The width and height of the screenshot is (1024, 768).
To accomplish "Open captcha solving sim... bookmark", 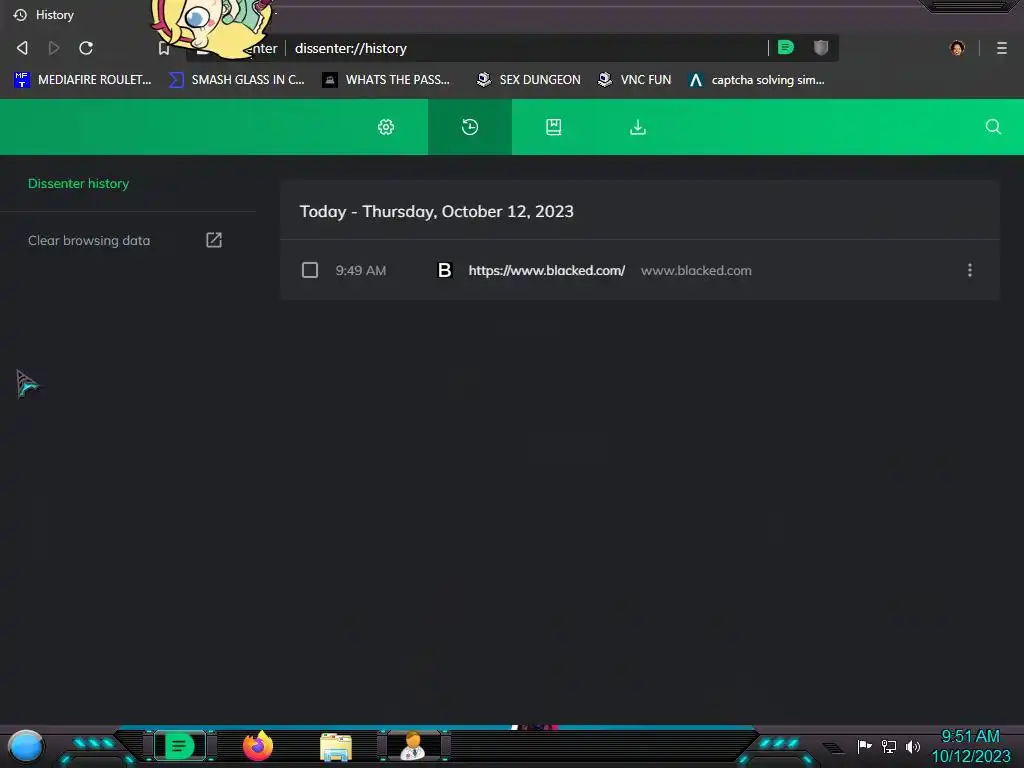I will coord(757,80).
